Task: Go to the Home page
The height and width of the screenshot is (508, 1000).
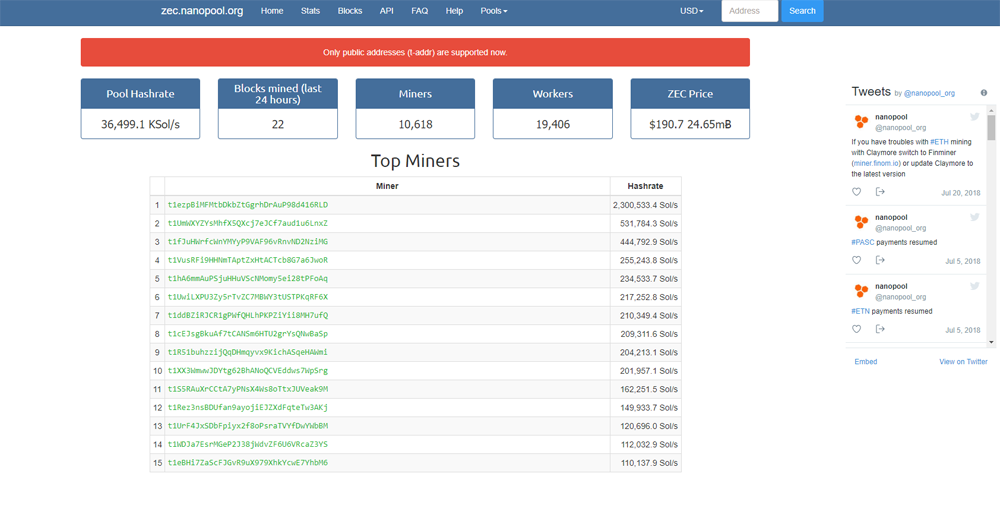Action: [x=272, y=11]
